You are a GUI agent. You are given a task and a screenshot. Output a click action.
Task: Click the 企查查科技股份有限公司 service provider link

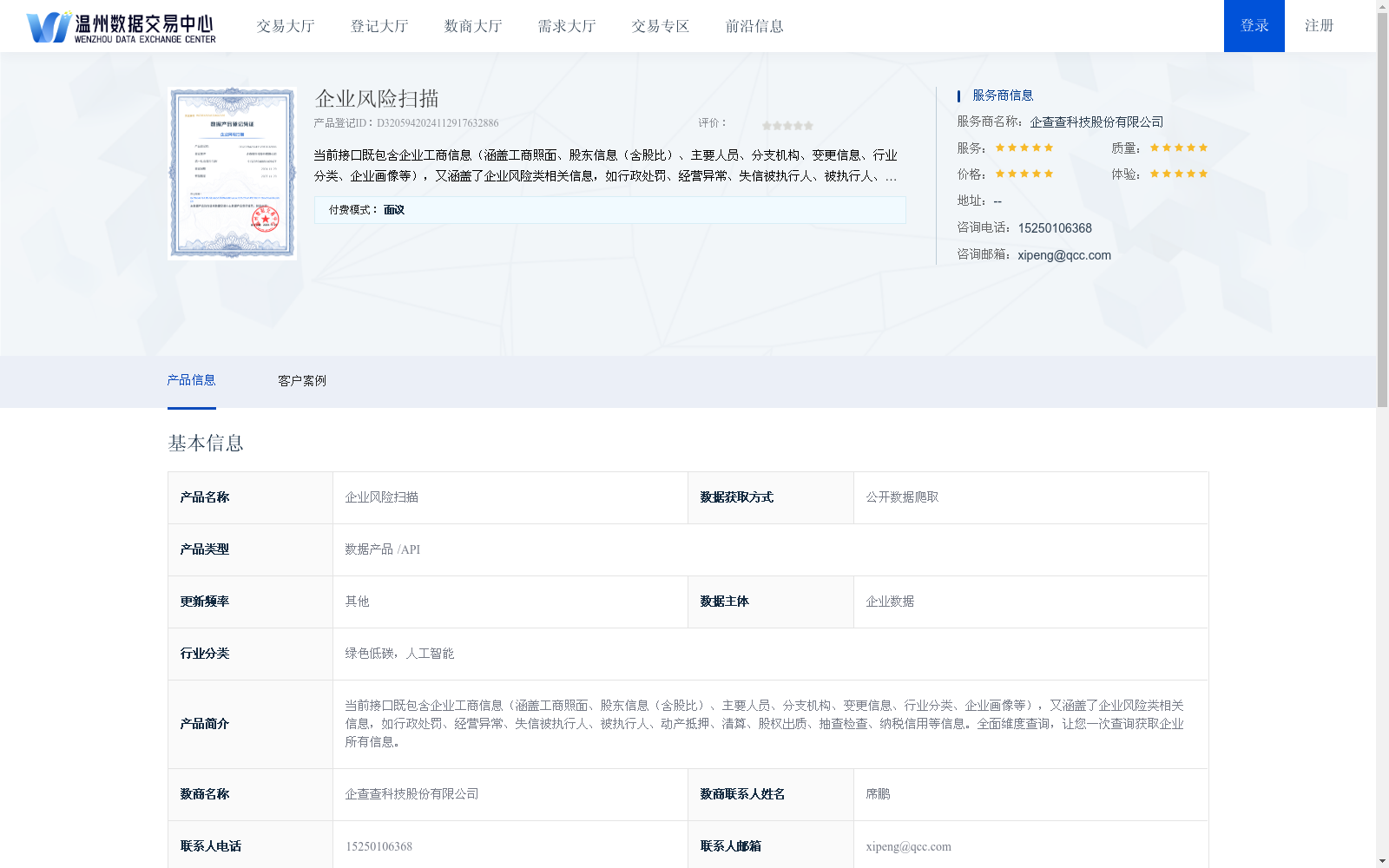tap(1096, 122)
